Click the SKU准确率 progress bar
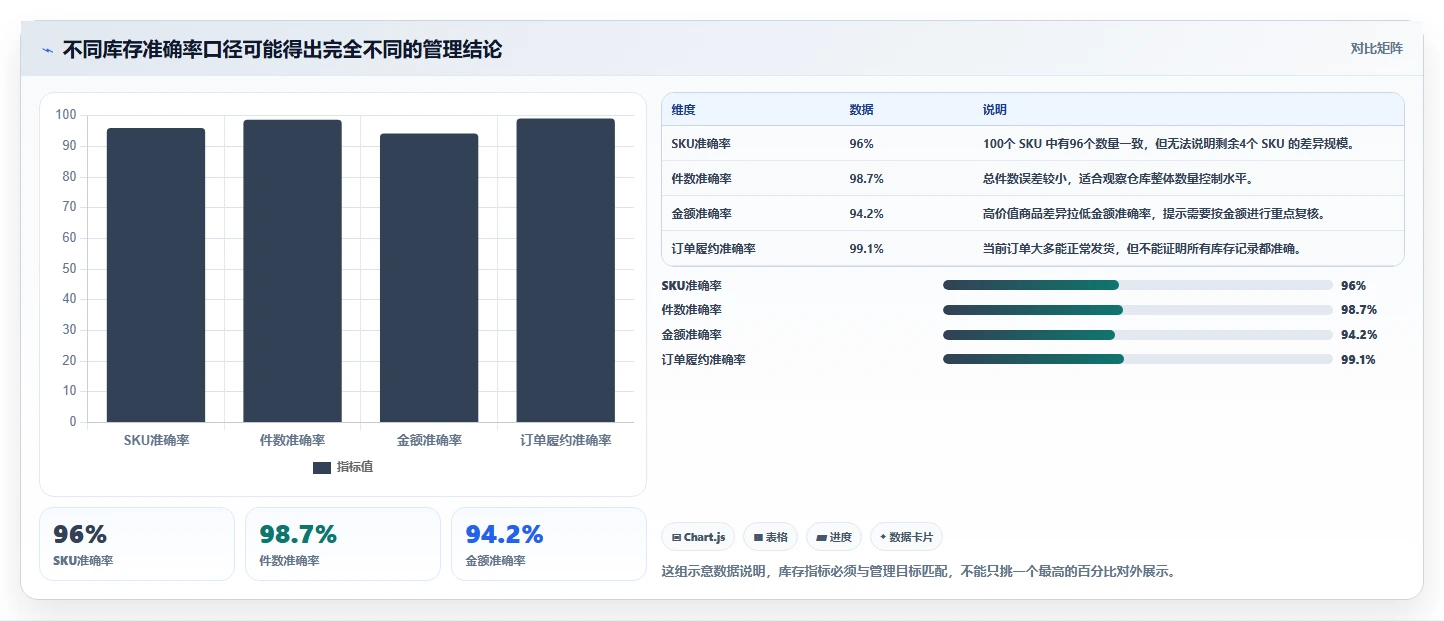 [x=1137, y=286]
